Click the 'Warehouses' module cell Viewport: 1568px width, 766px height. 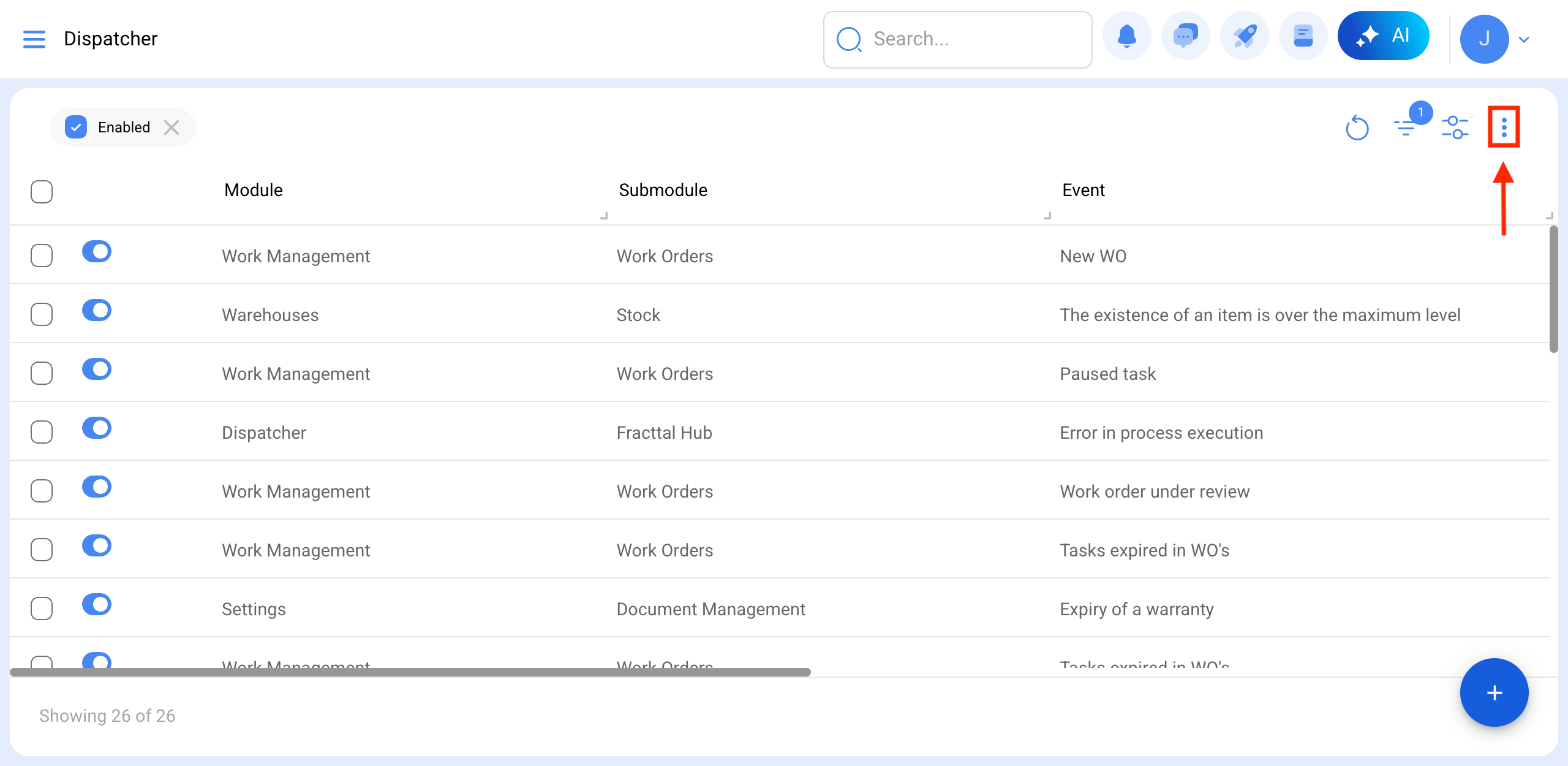click(270, 315)
